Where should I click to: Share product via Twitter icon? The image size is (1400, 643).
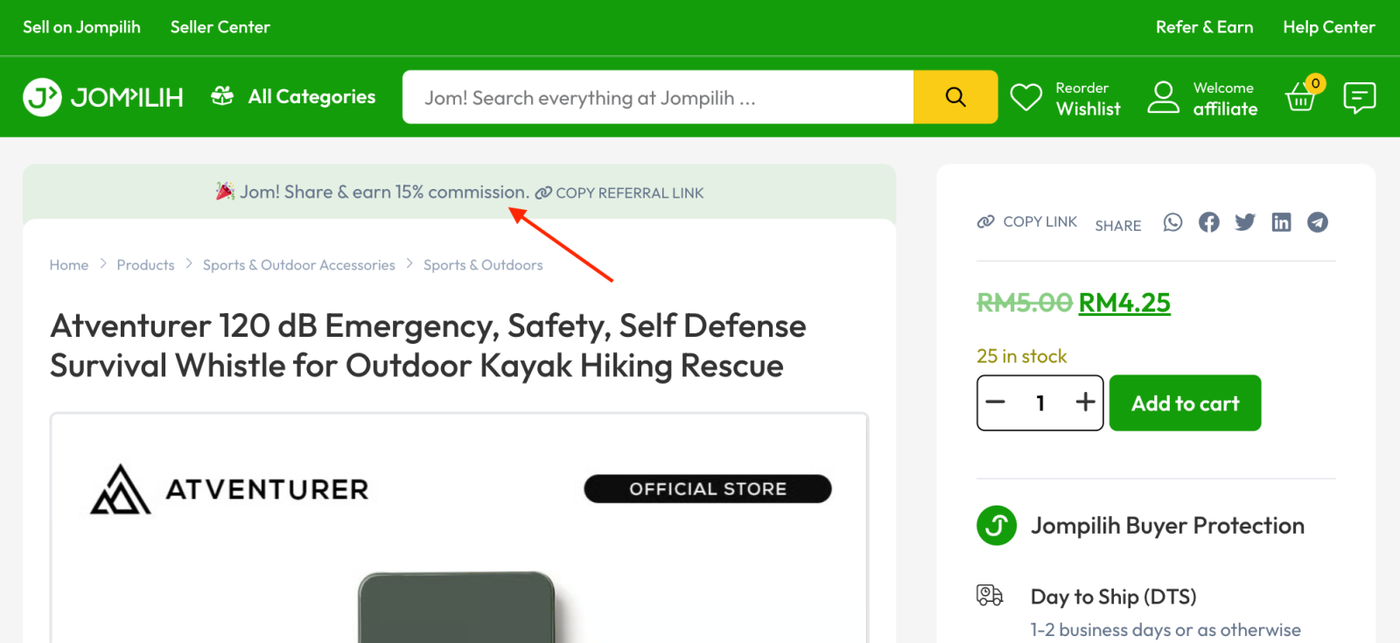coord(1245,222)
